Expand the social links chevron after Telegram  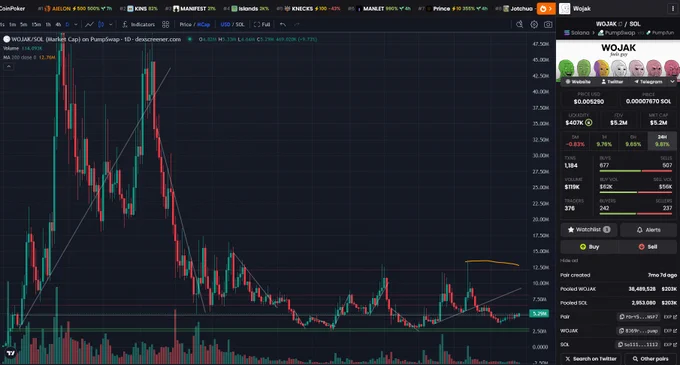tap(672, 81)
